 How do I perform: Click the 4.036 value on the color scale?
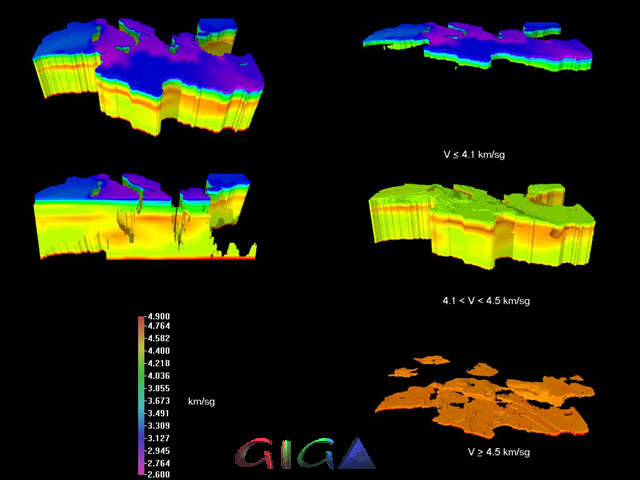158,376
